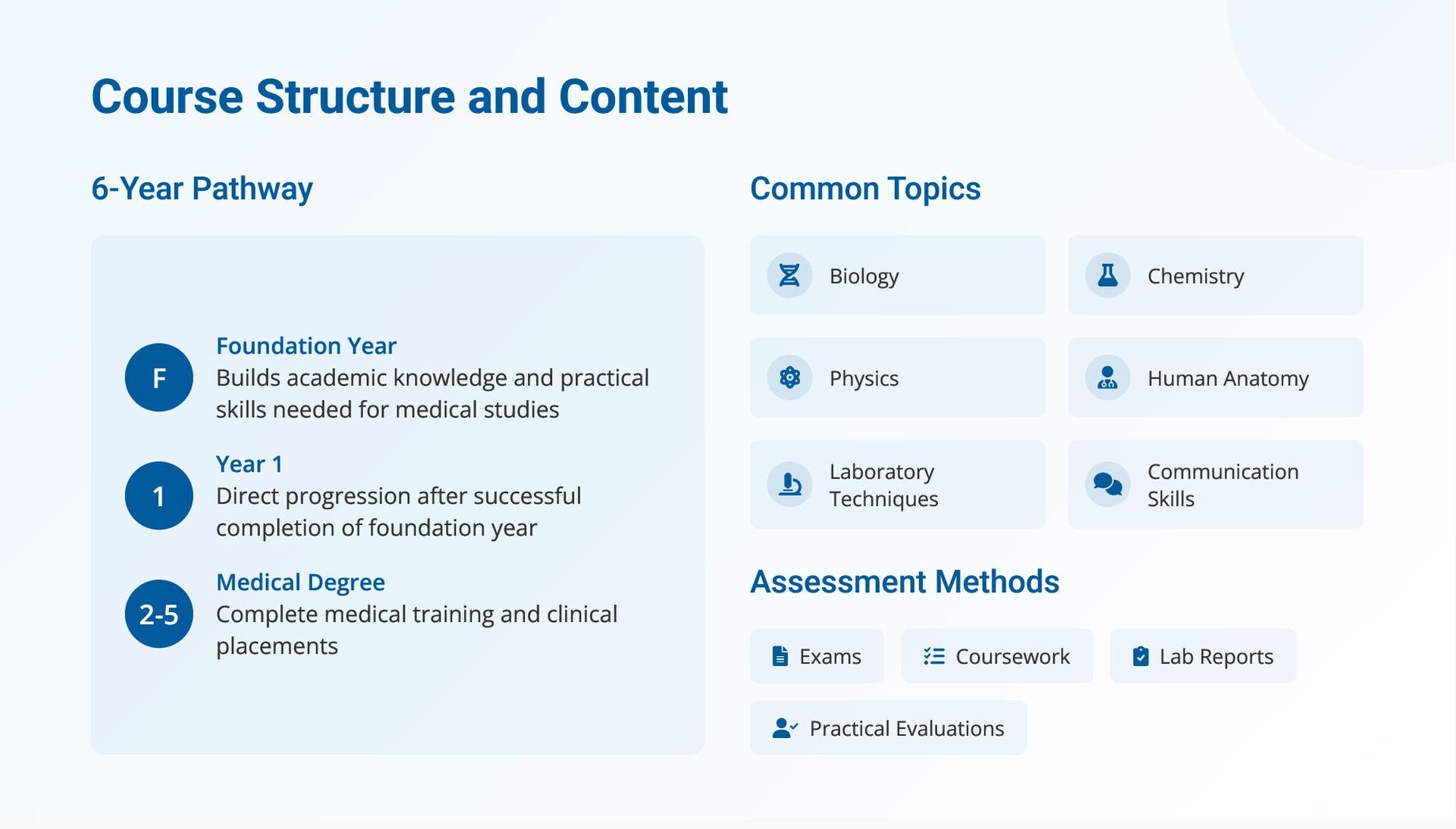Click the Laboratory Techniques microscope icon

[x=789, y=484]
